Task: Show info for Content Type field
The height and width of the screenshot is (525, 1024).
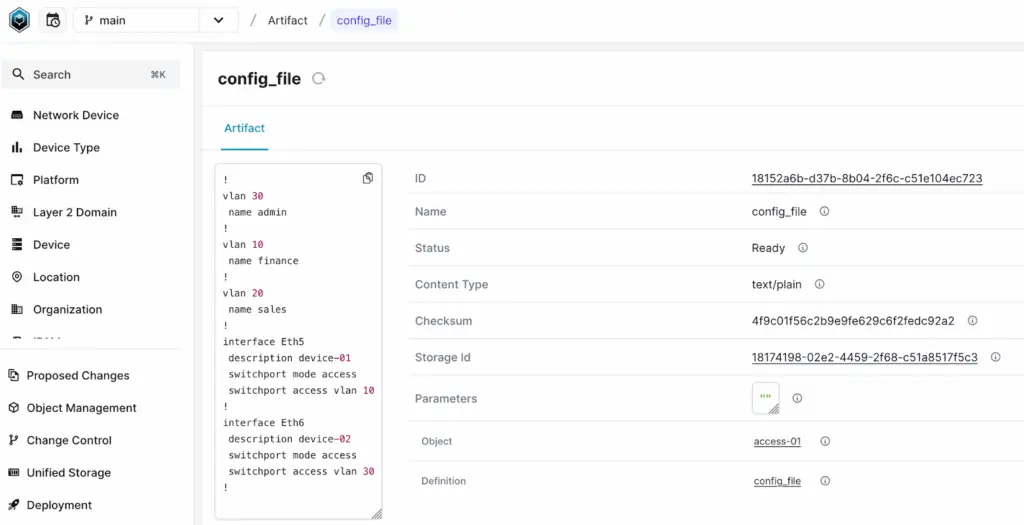Action: coord(820,285)
